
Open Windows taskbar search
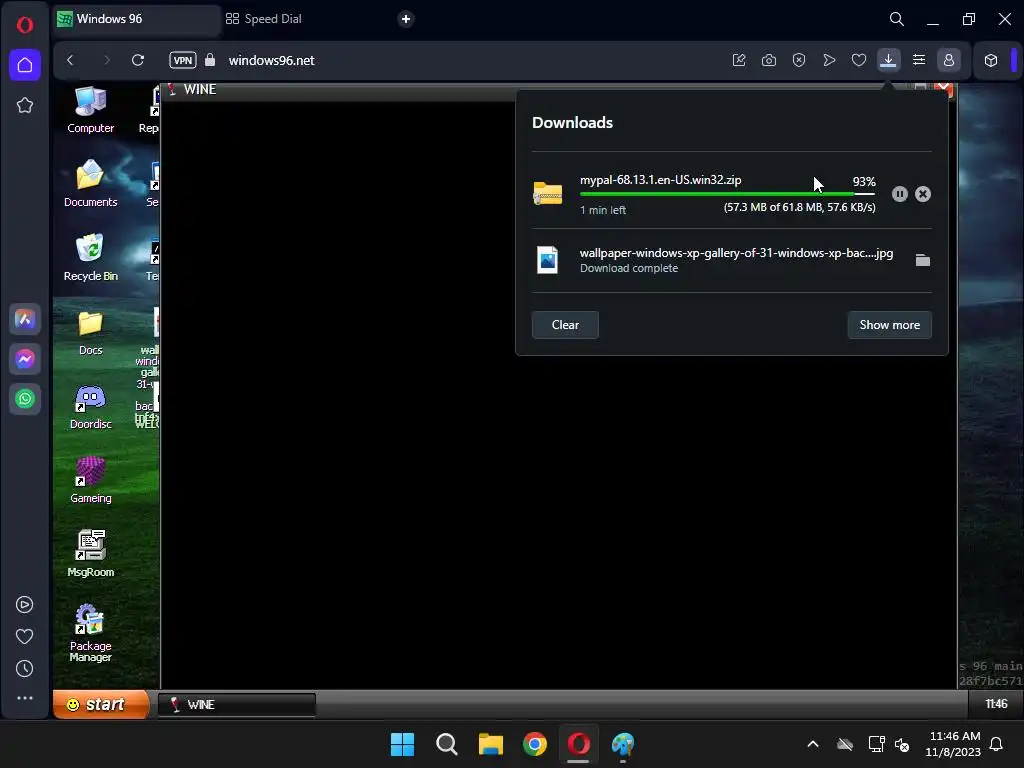tap(447, 744)
